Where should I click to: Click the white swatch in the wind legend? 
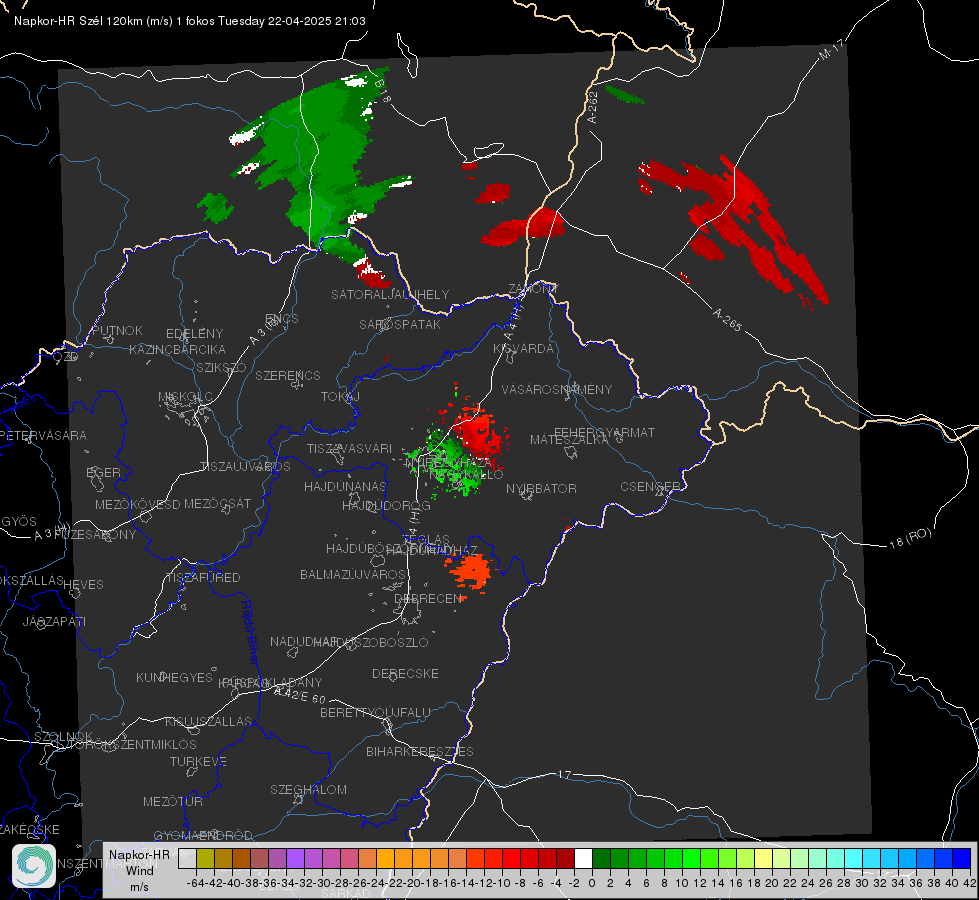pos(583,858)
